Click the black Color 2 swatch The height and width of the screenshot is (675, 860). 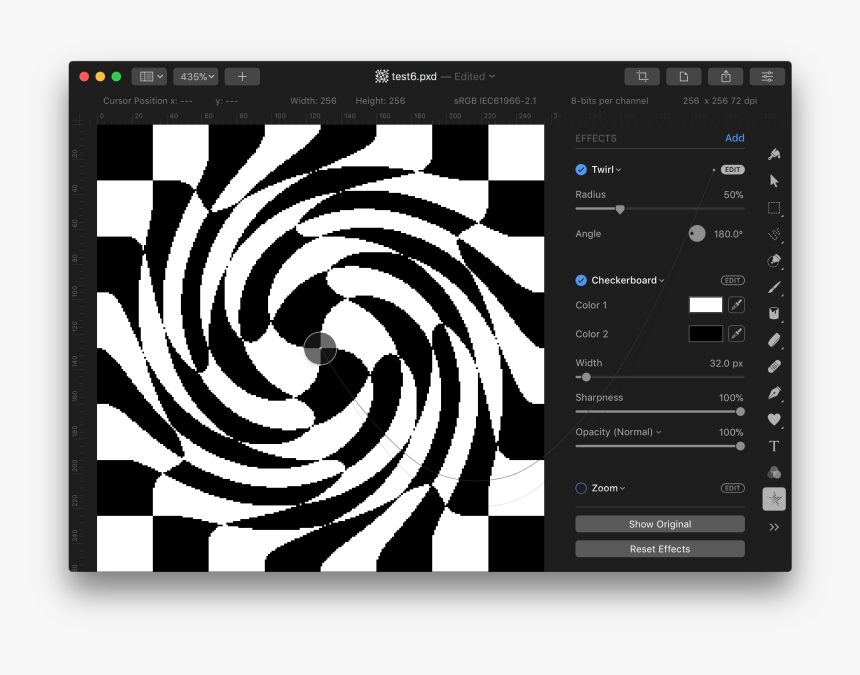[x=706, y=333]
